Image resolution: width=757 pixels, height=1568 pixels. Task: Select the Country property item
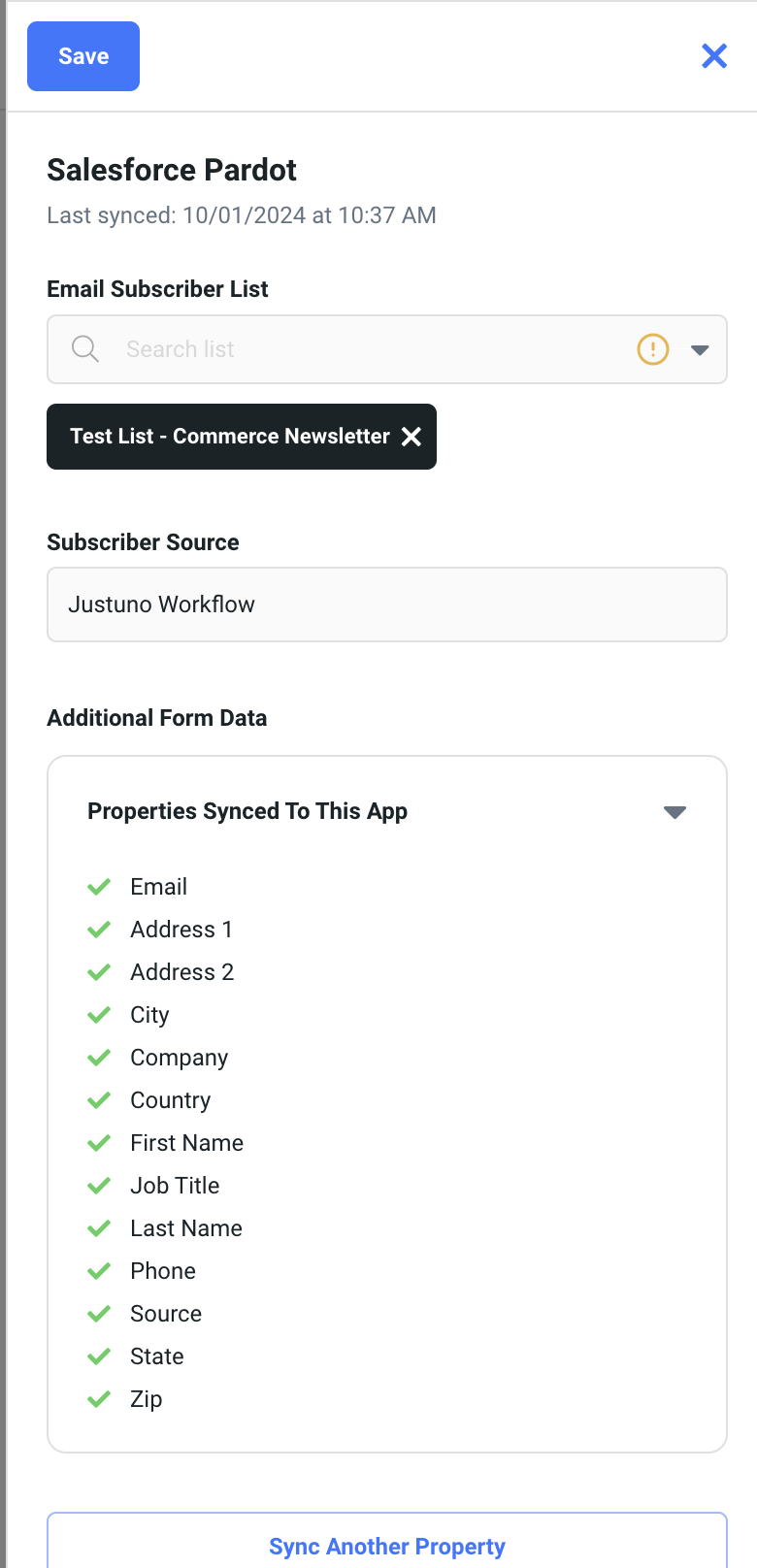pyautogui.click(x=170, y=1100)
